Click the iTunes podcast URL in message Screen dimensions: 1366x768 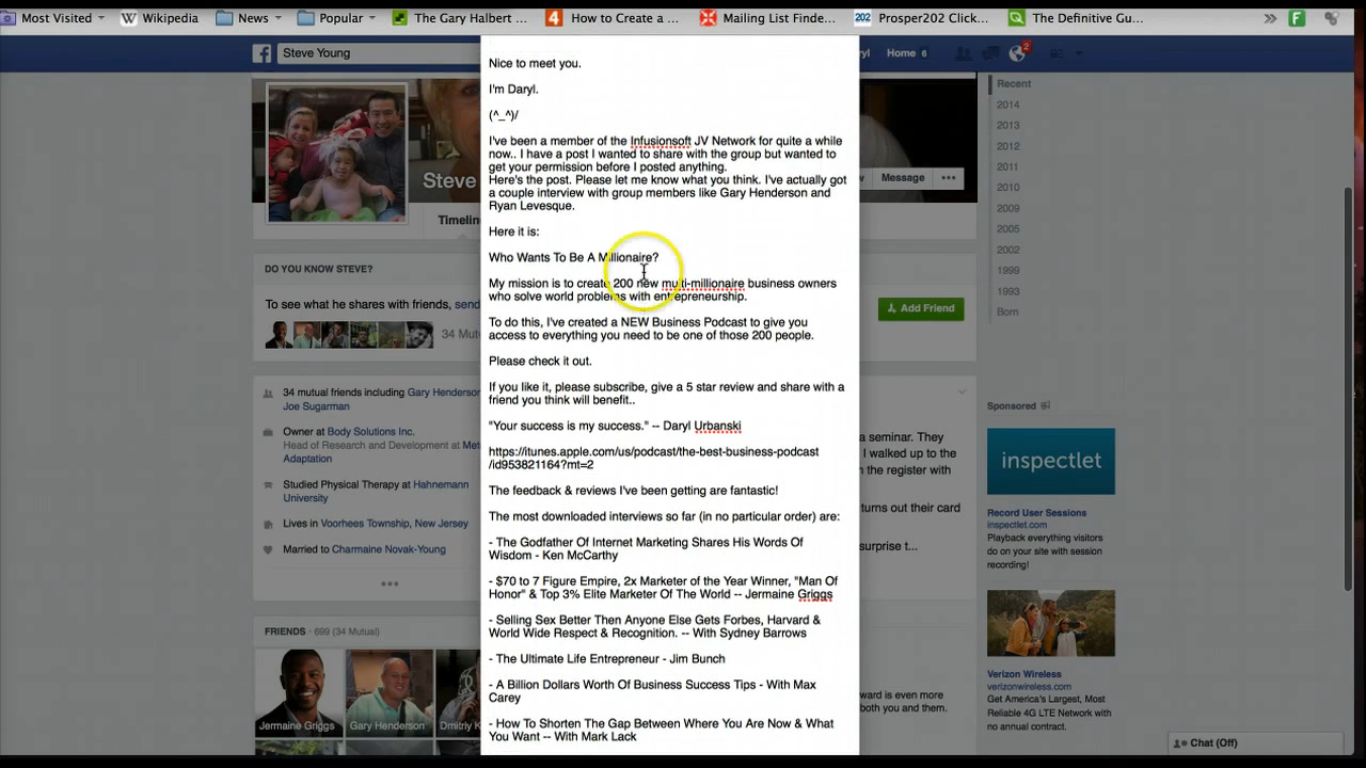(653, 458)
